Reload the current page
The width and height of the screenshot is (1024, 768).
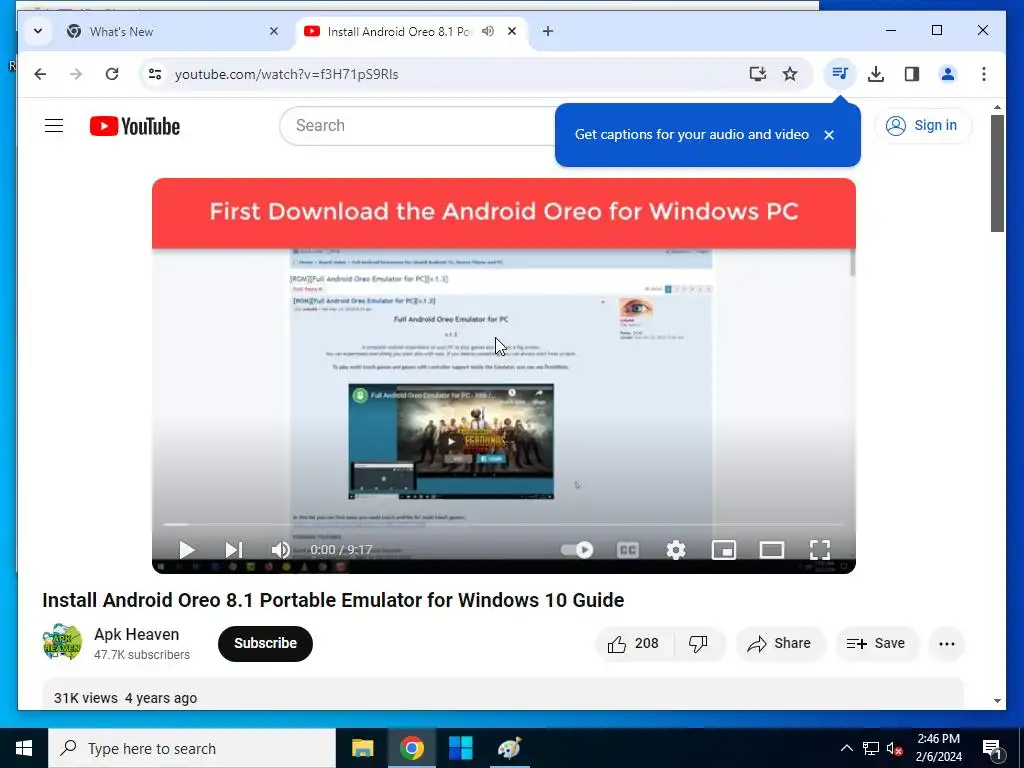[112, 74]
